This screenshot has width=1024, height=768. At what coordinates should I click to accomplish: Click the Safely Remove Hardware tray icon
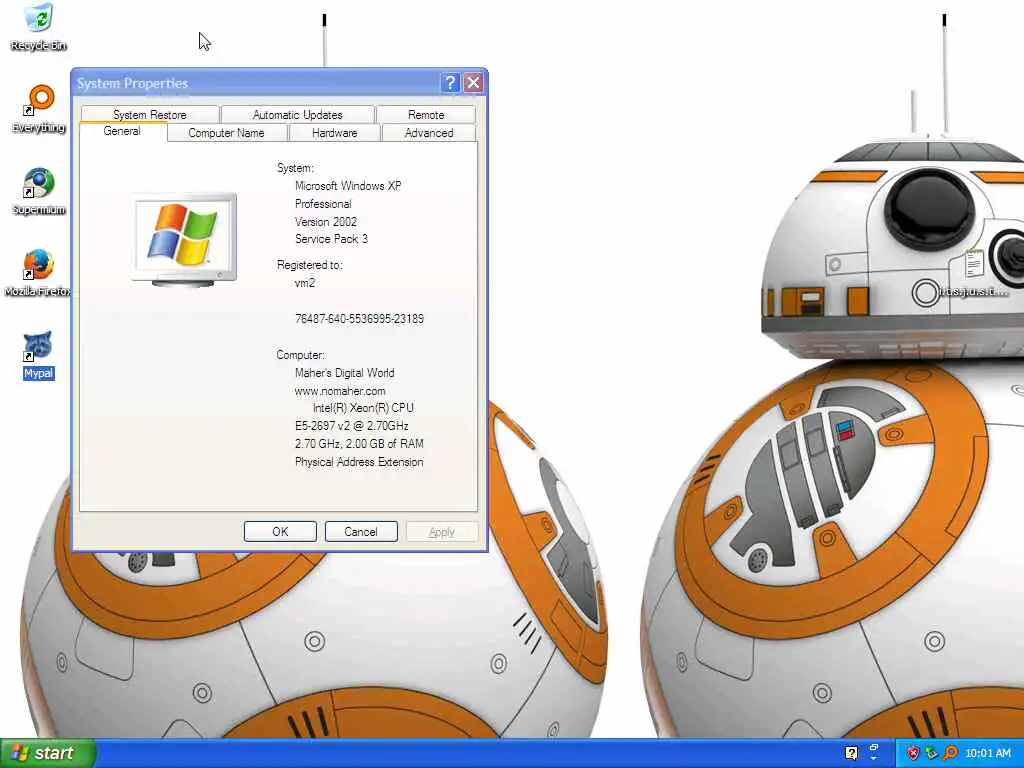(931, 753)
